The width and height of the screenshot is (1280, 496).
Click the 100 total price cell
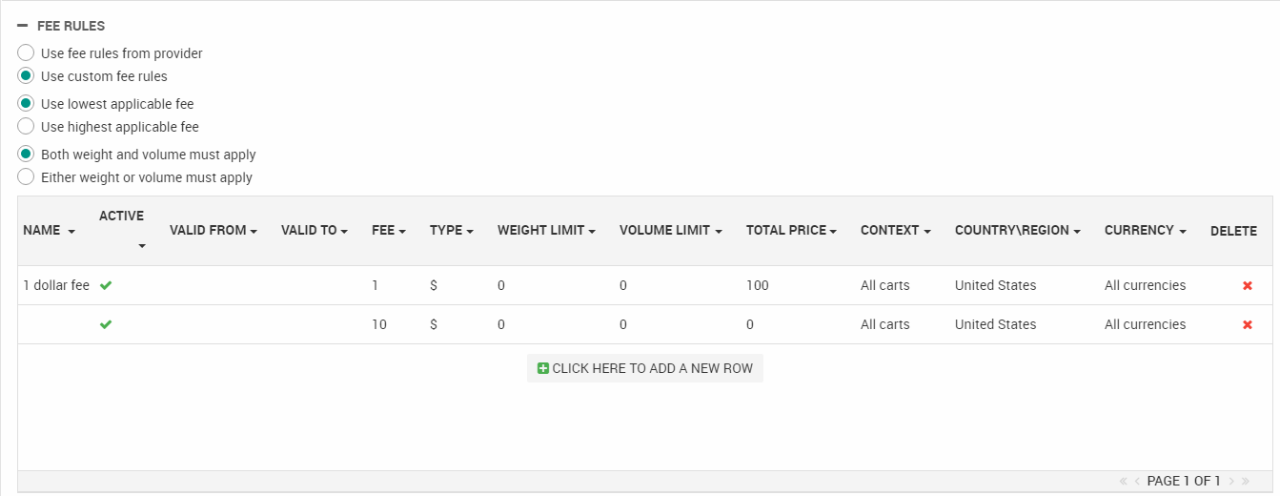pos(757,286)
